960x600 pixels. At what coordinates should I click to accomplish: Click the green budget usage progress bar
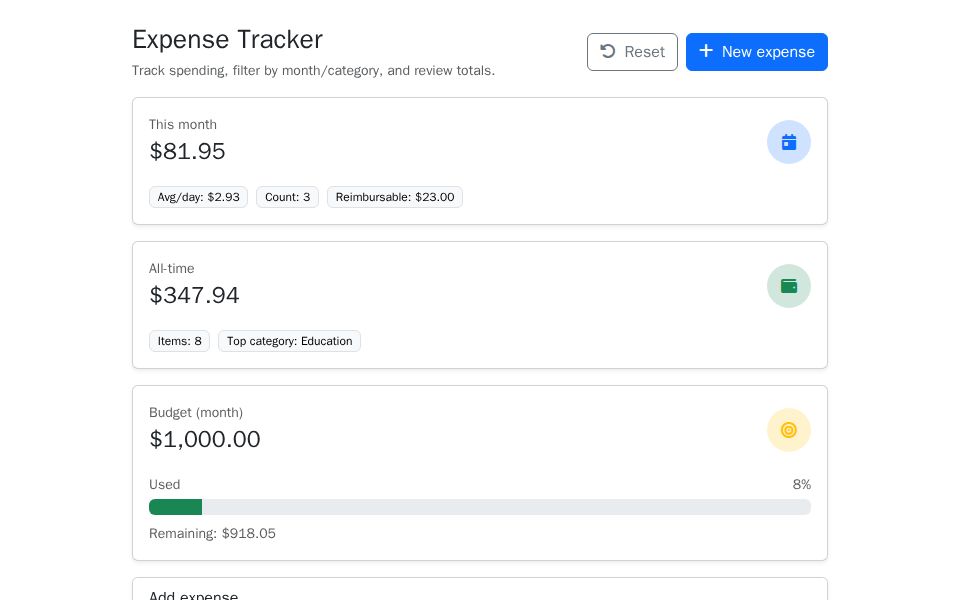(x=175, y=507)
